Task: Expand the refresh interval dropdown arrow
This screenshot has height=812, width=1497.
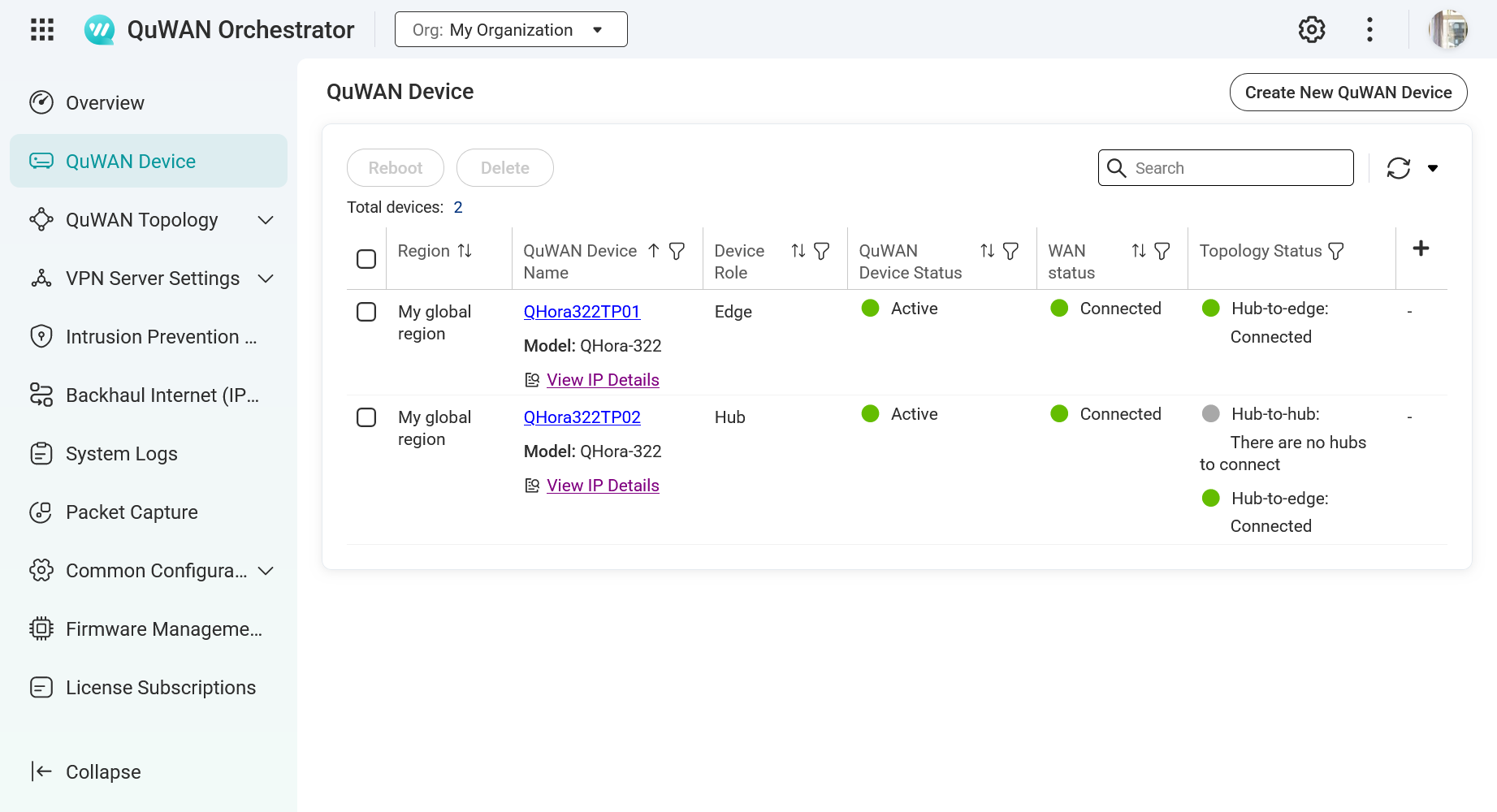Action: point(1433,168)
